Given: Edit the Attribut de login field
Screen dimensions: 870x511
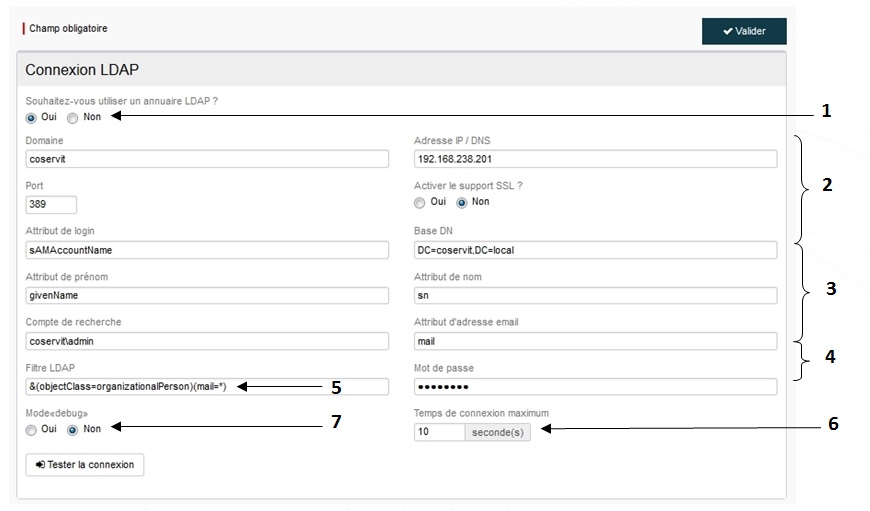Looking at the screenshot, I should [x=207, y=250].
